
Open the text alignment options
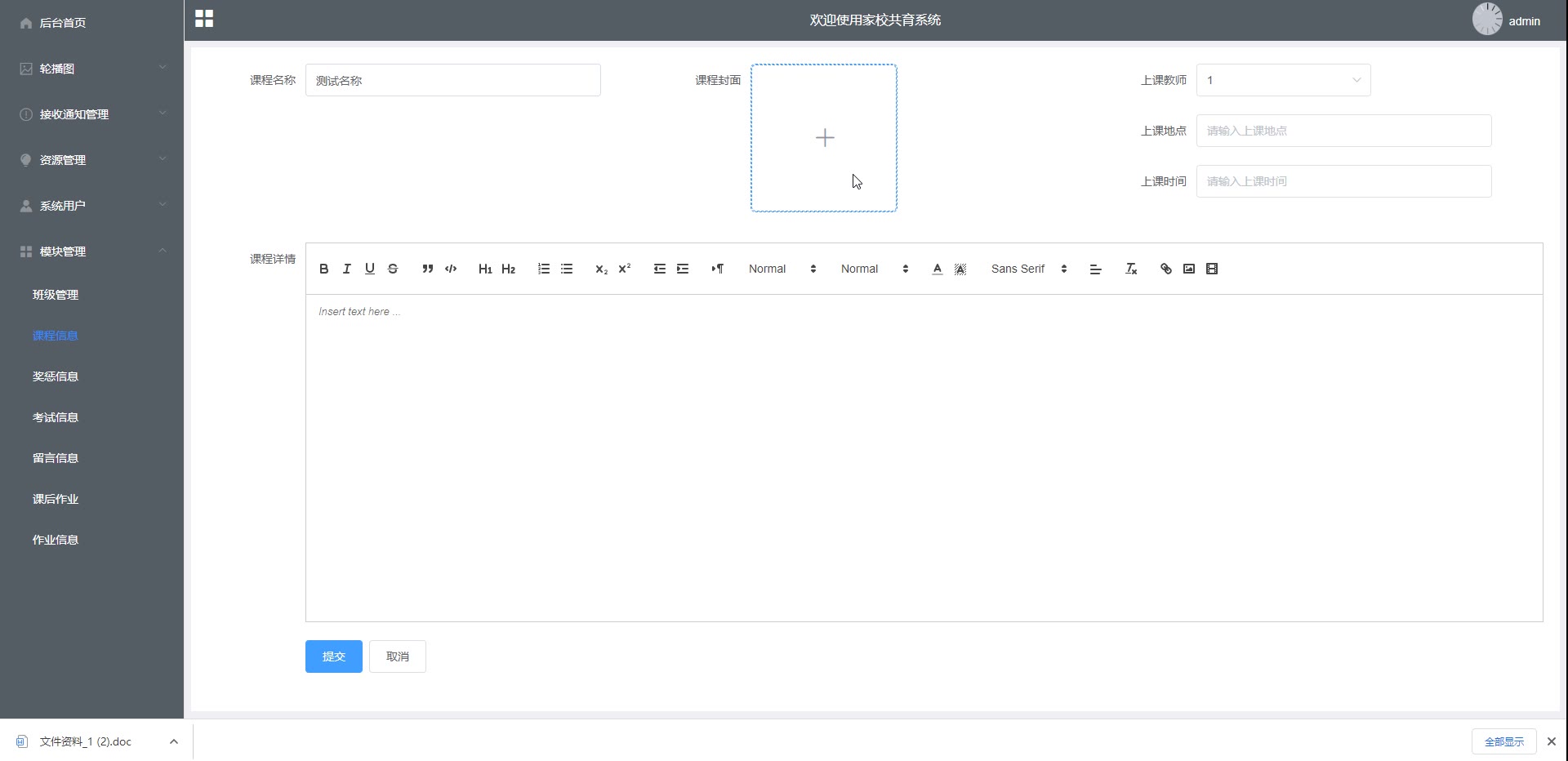[x=1096, y=269]
